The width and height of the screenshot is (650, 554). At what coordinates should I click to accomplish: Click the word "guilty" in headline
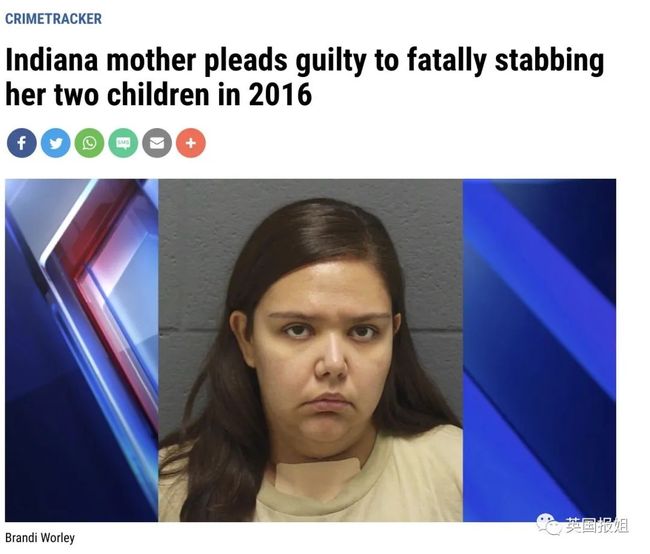(331, 62)
